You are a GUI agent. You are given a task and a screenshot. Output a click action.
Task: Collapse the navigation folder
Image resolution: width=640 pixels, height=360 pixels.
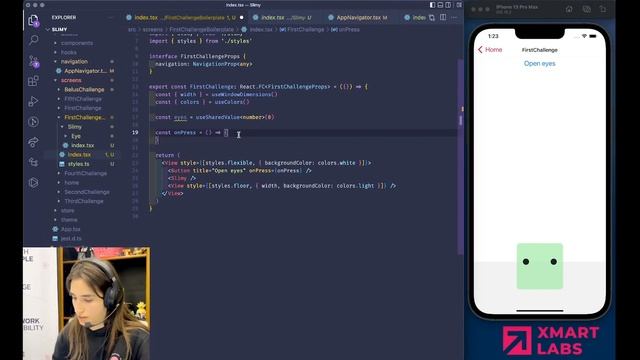[74, 62]
